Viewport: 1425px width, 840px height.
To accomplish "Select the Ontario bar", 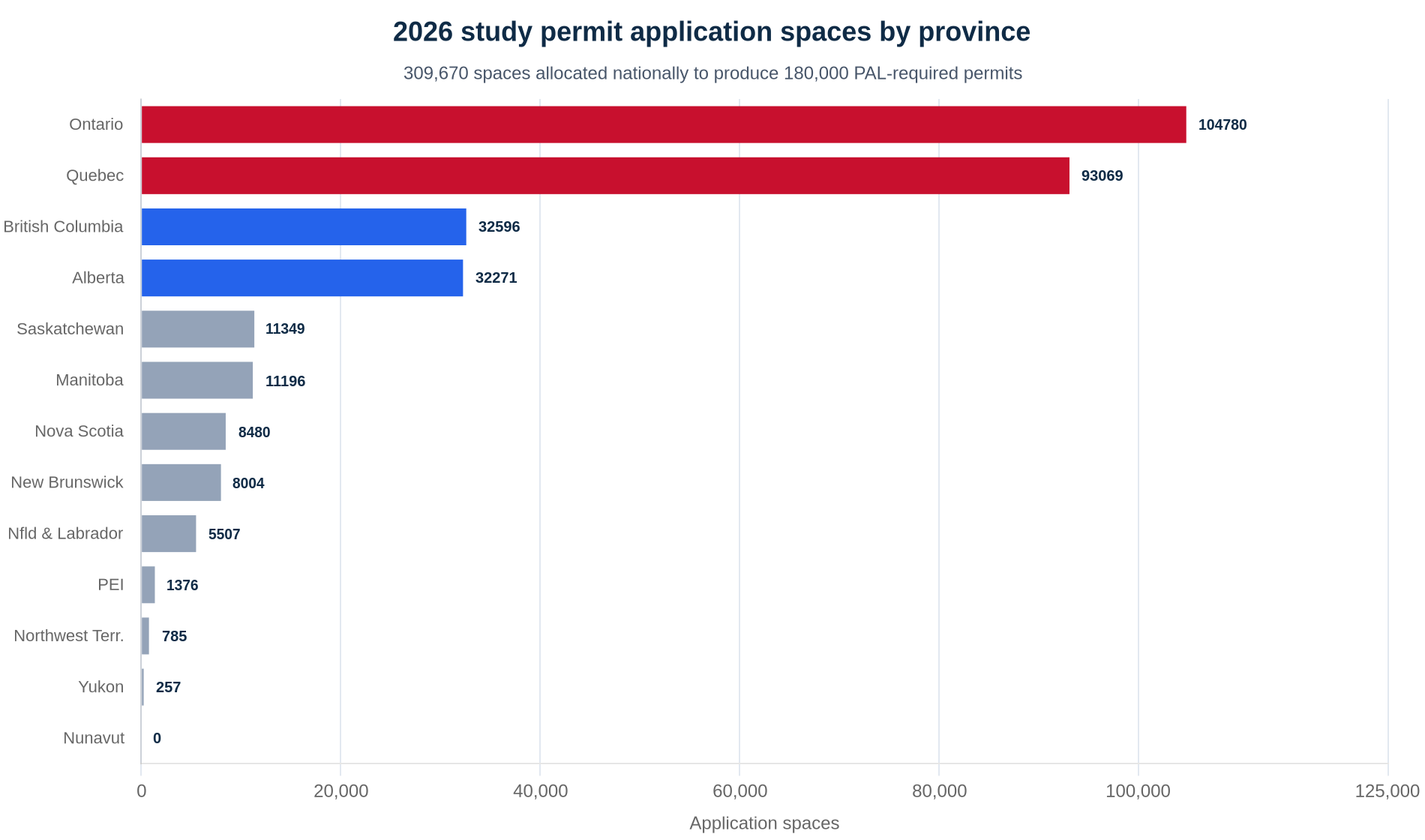I will (x=664, y=124).
